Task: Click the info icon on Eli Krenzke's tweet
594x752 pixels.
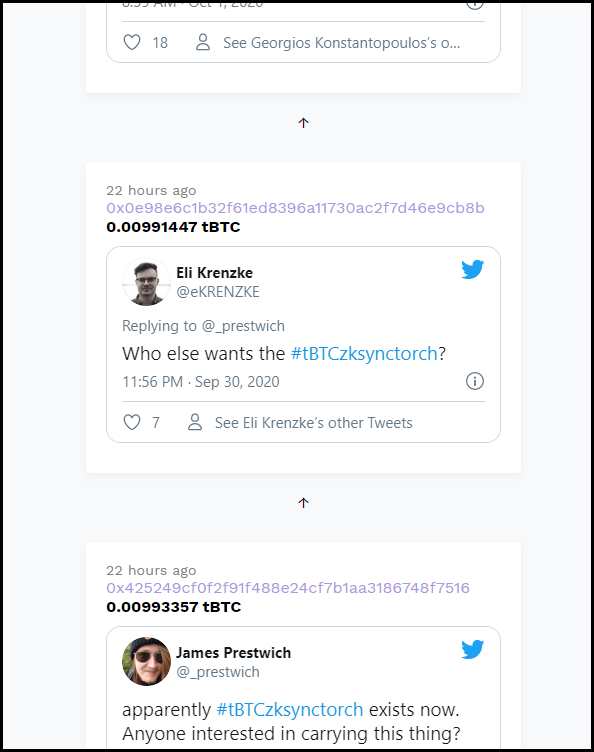Action: [x=475, y=381]
